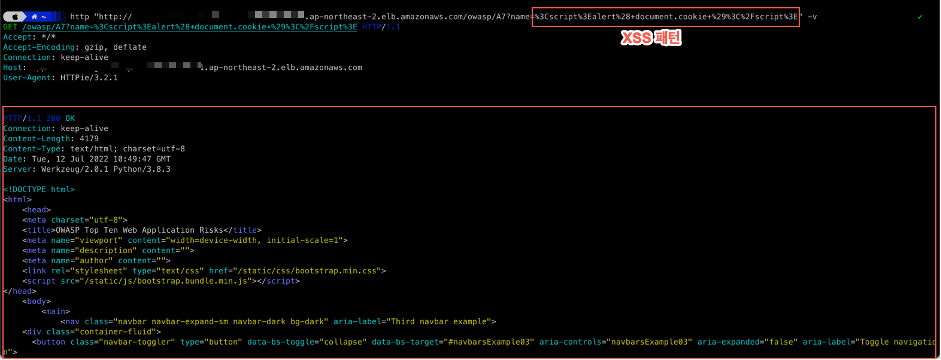Image resolution: width=941 pixels, height=360 pixels.
Task: Click the opening "<html>" tag
Action: point(17,200)
